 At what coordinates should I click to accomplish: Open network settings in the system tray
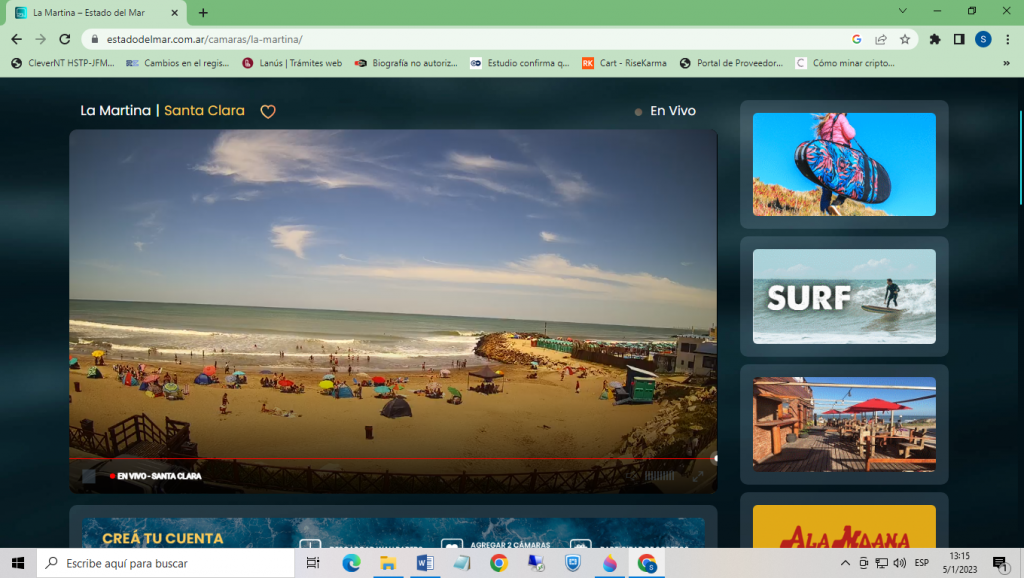[x=882, y=563]
